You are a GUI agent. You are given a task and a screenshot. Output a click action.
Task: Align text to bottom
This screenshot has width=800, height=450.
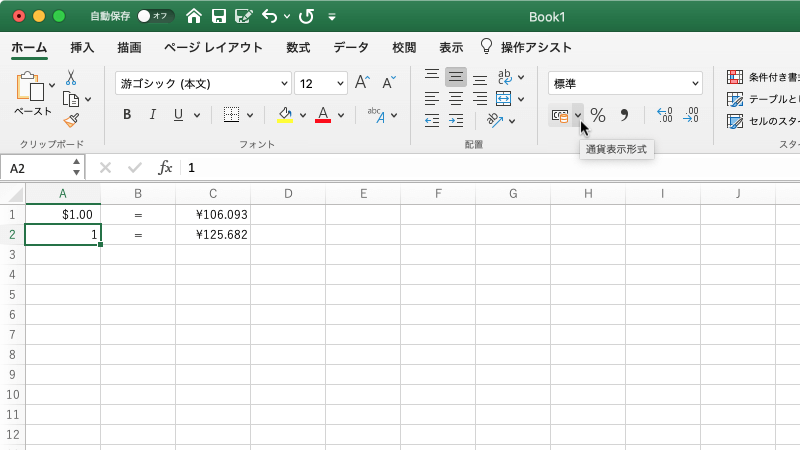[480, 79]
